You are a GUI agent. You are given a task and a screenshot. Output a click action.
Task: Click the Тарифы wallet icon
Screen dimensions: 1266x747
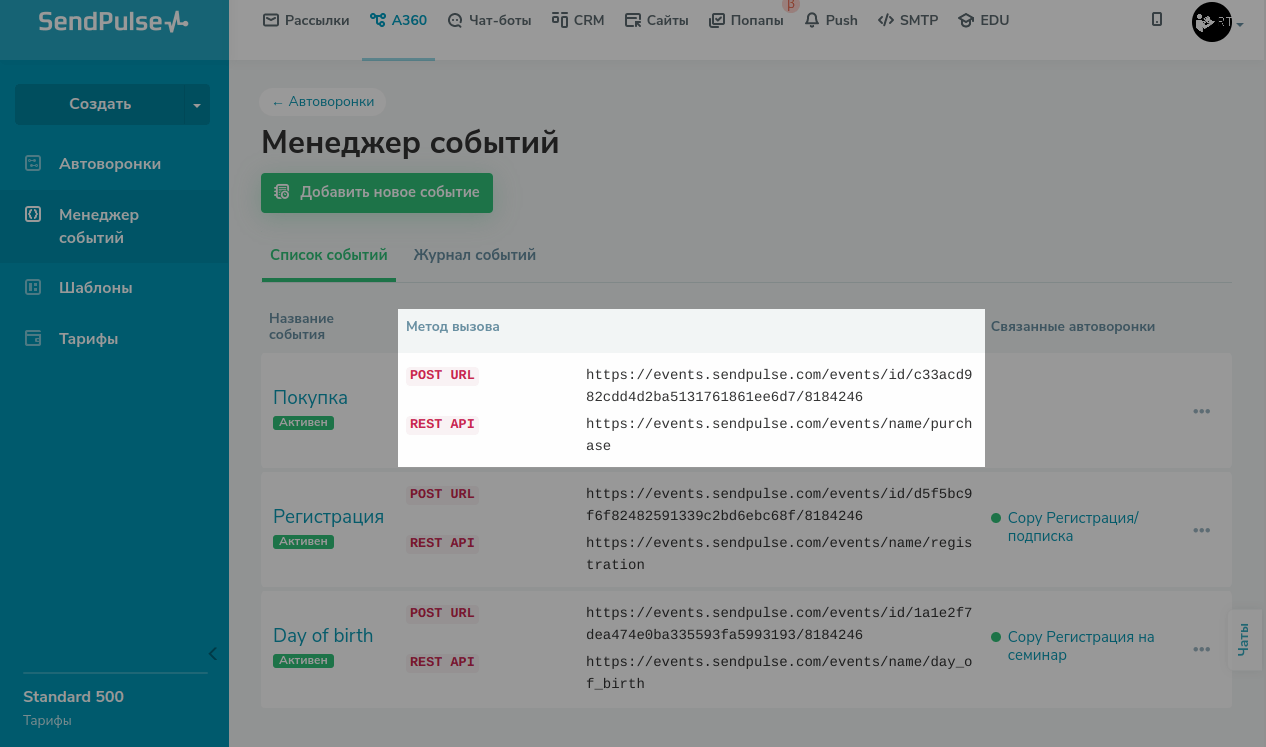[33, 338]
